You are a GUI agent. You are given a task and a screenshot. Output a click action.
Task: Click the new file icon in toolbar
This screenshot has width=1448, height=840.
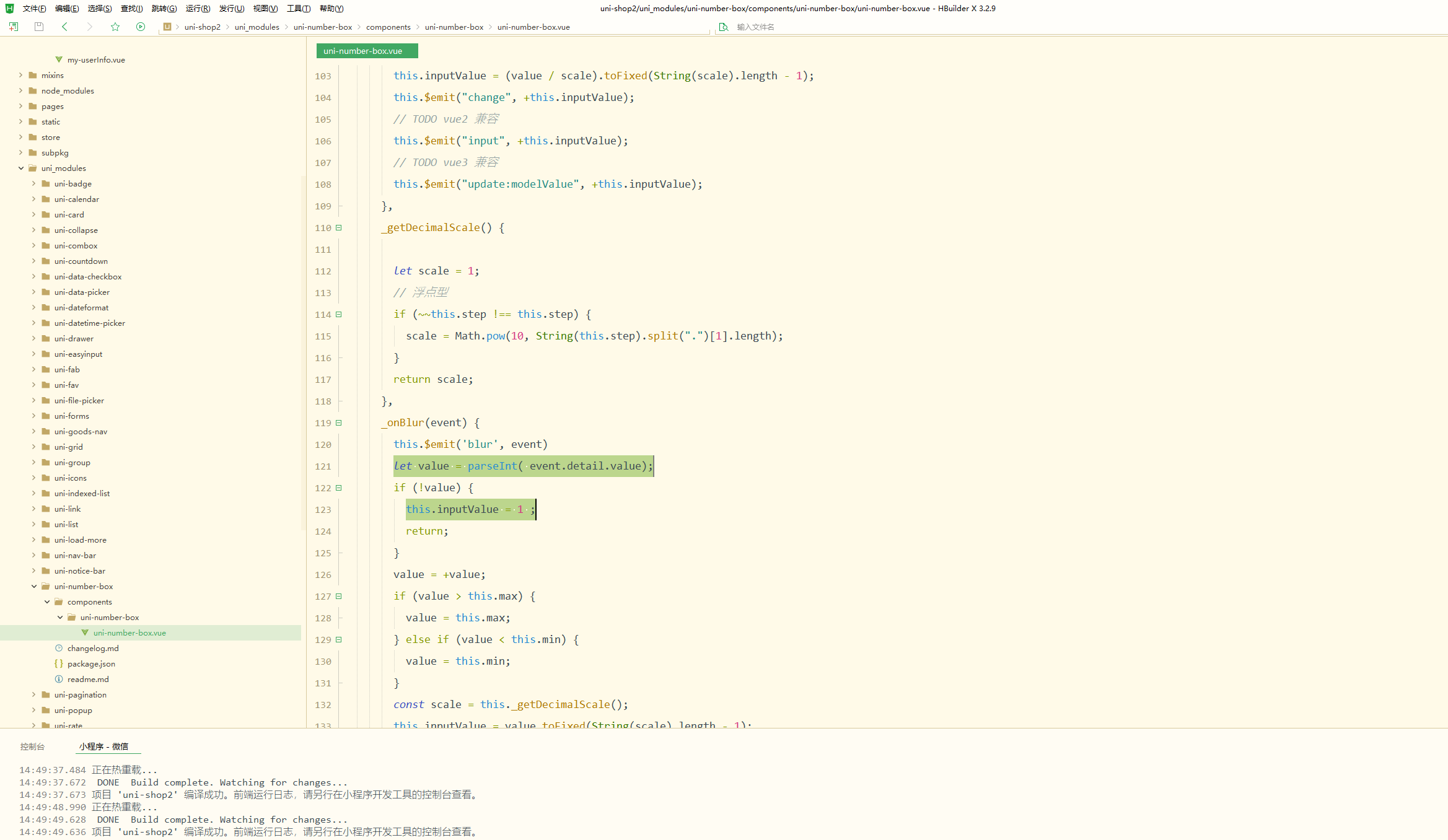[14, 27]
